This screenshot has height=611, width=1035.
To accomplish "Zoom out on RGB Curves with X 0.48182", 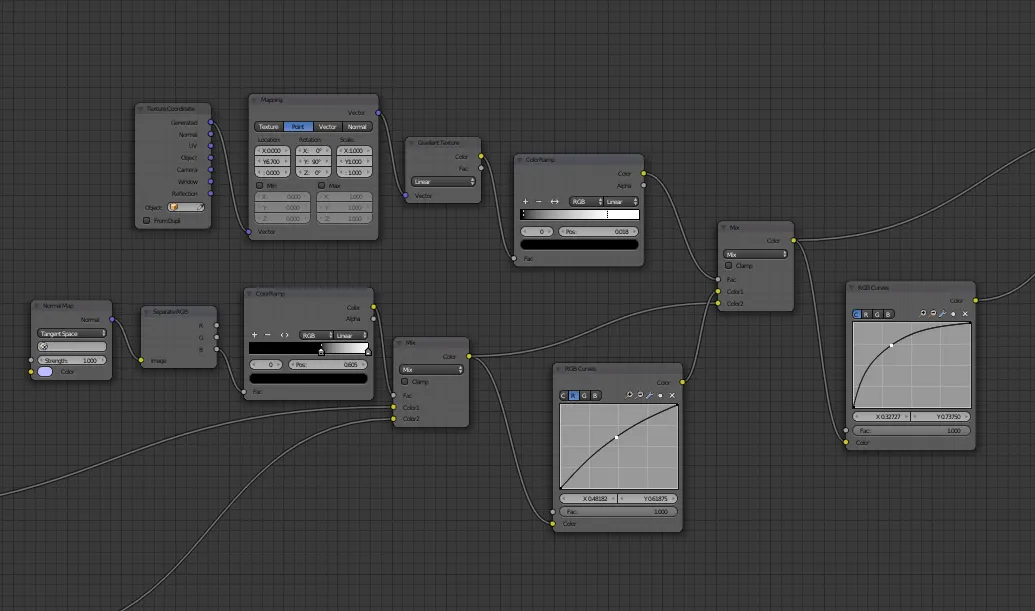I will click(640, 395).
